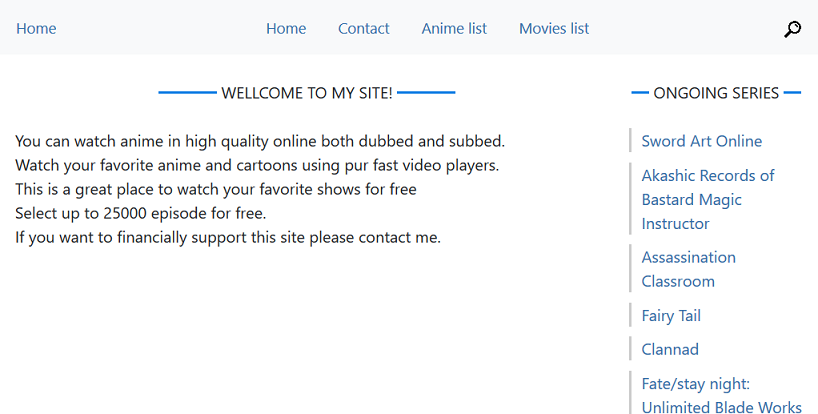Click the text about watching shows for free

(x=216, y=189)
